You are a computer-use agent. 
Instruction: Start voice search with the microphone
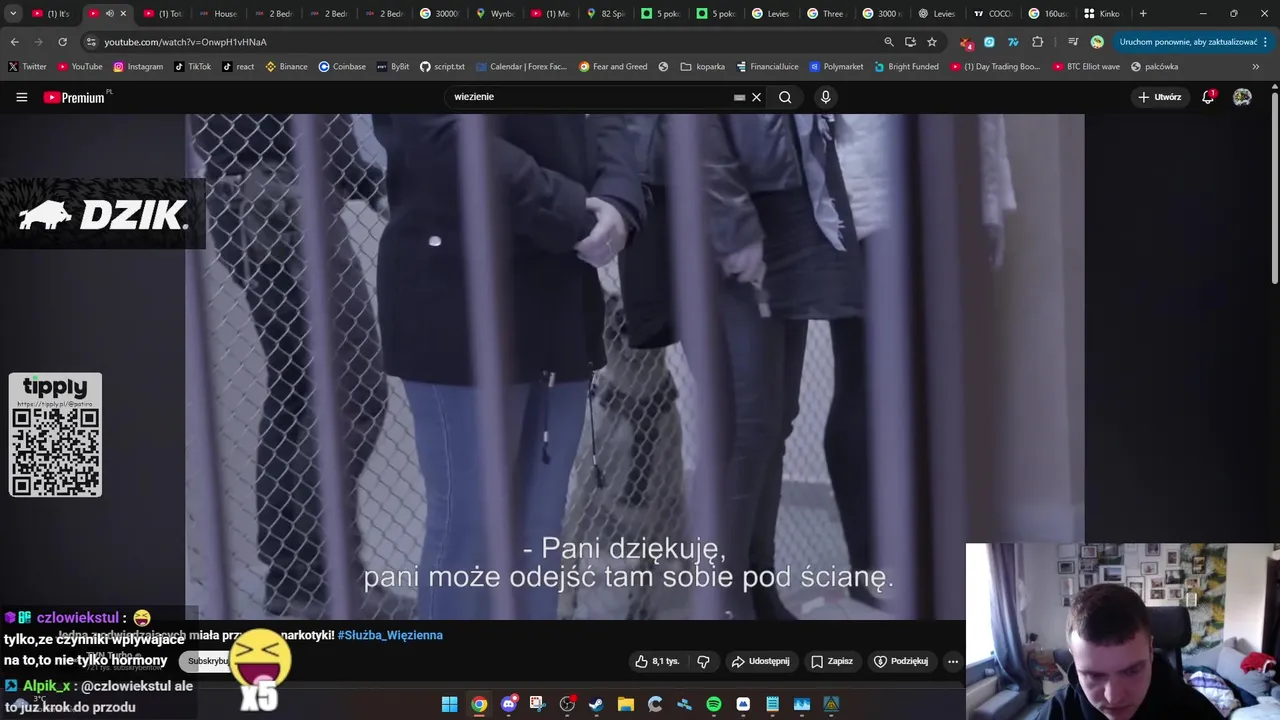tap(825, 97)
